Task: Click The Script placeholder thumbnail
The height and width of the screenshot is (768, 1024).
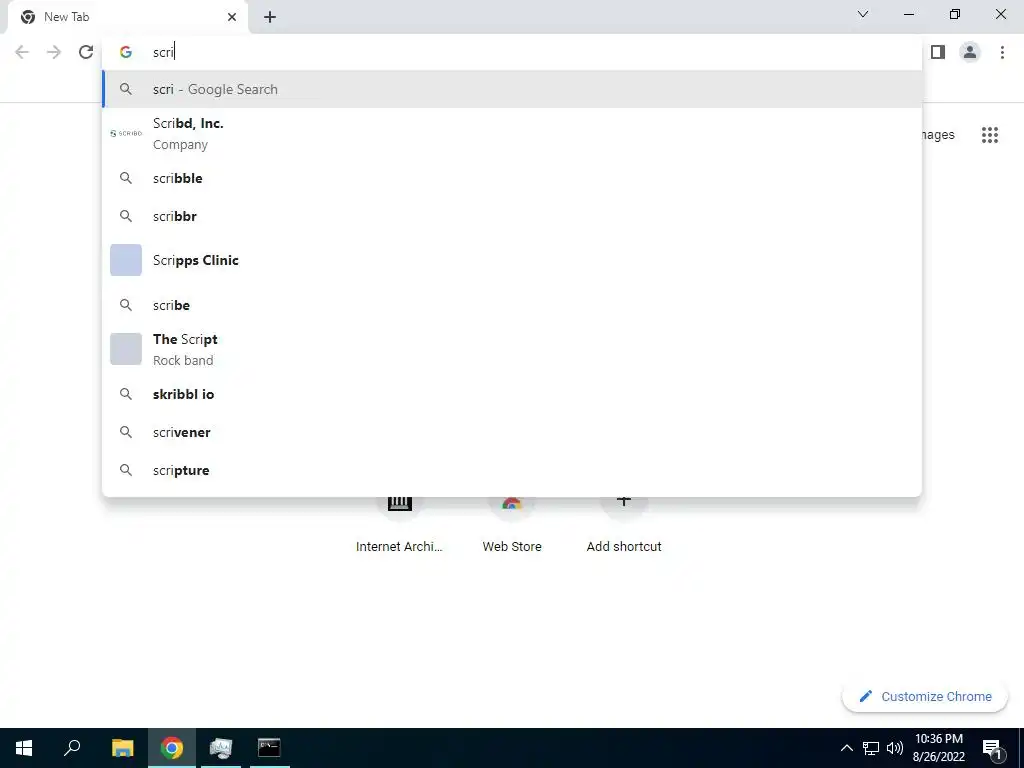Action: point(126,349)
